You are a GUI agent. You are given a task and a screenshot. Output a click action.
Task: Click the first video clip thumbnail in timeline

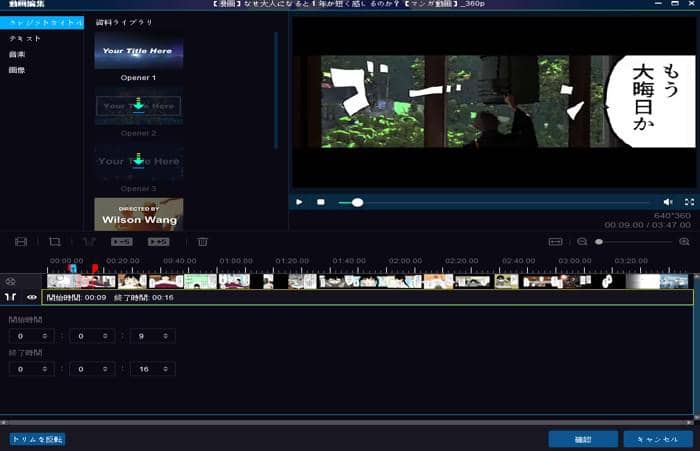(81, 281)
